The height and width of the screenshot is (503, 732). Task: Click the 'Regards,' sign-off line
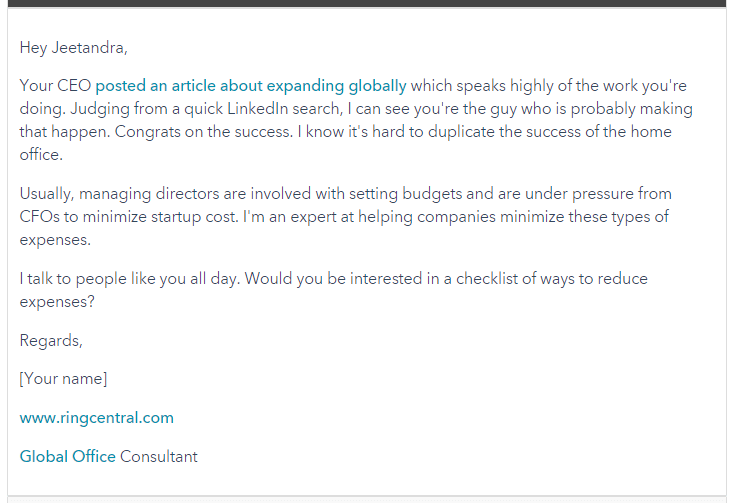click(x=51, y=341)
